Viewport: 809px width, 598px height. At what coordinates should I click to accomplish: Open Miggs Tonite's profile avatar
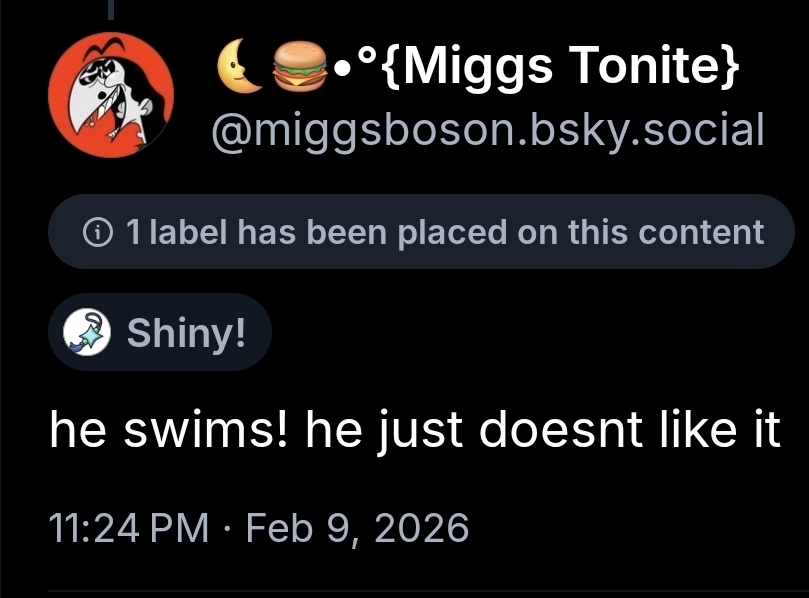click(x=110, y=96)
